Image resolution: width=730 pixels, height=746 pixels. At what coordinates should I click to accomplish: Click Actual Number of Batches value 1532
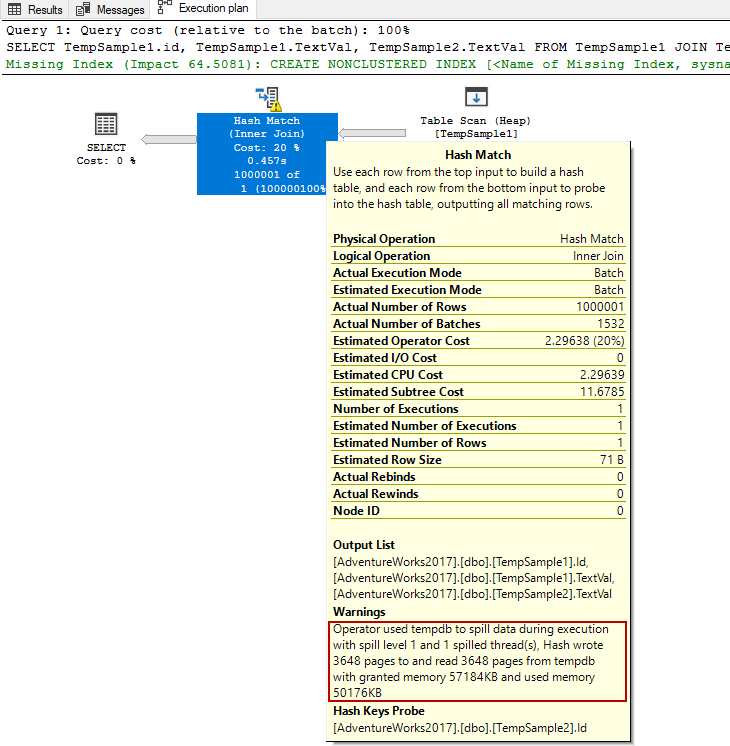point(611,324)
